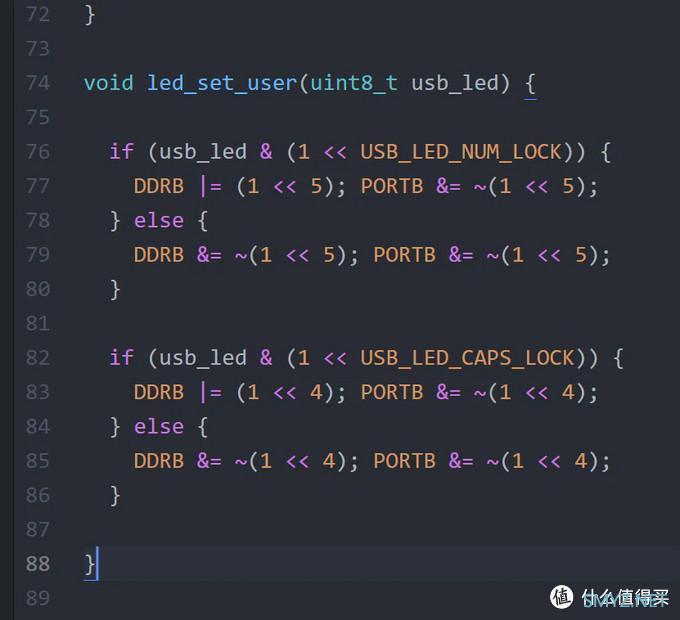Screen dimensions: 680x620
Task: Click closing brace on line 80
Action: [115, 290]
